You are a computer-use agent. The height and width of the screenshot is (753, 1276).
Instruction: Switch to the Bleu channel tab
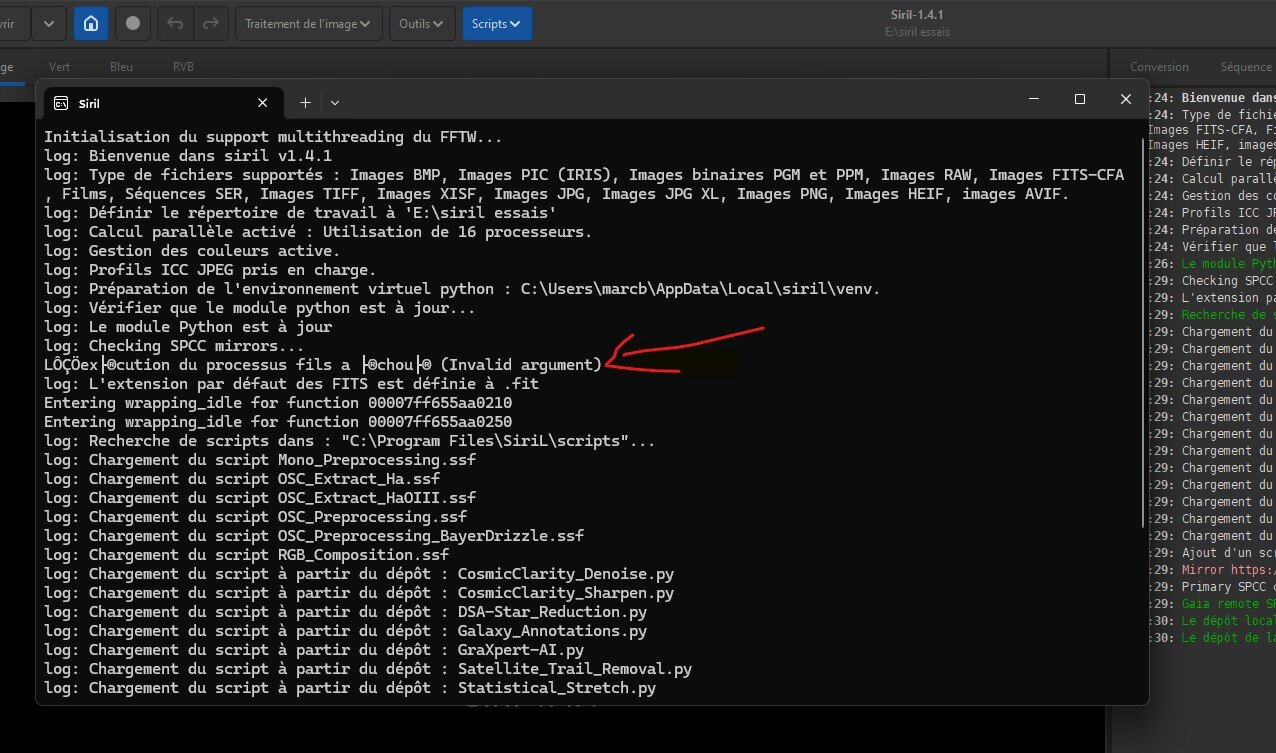(x=121, y=67)
